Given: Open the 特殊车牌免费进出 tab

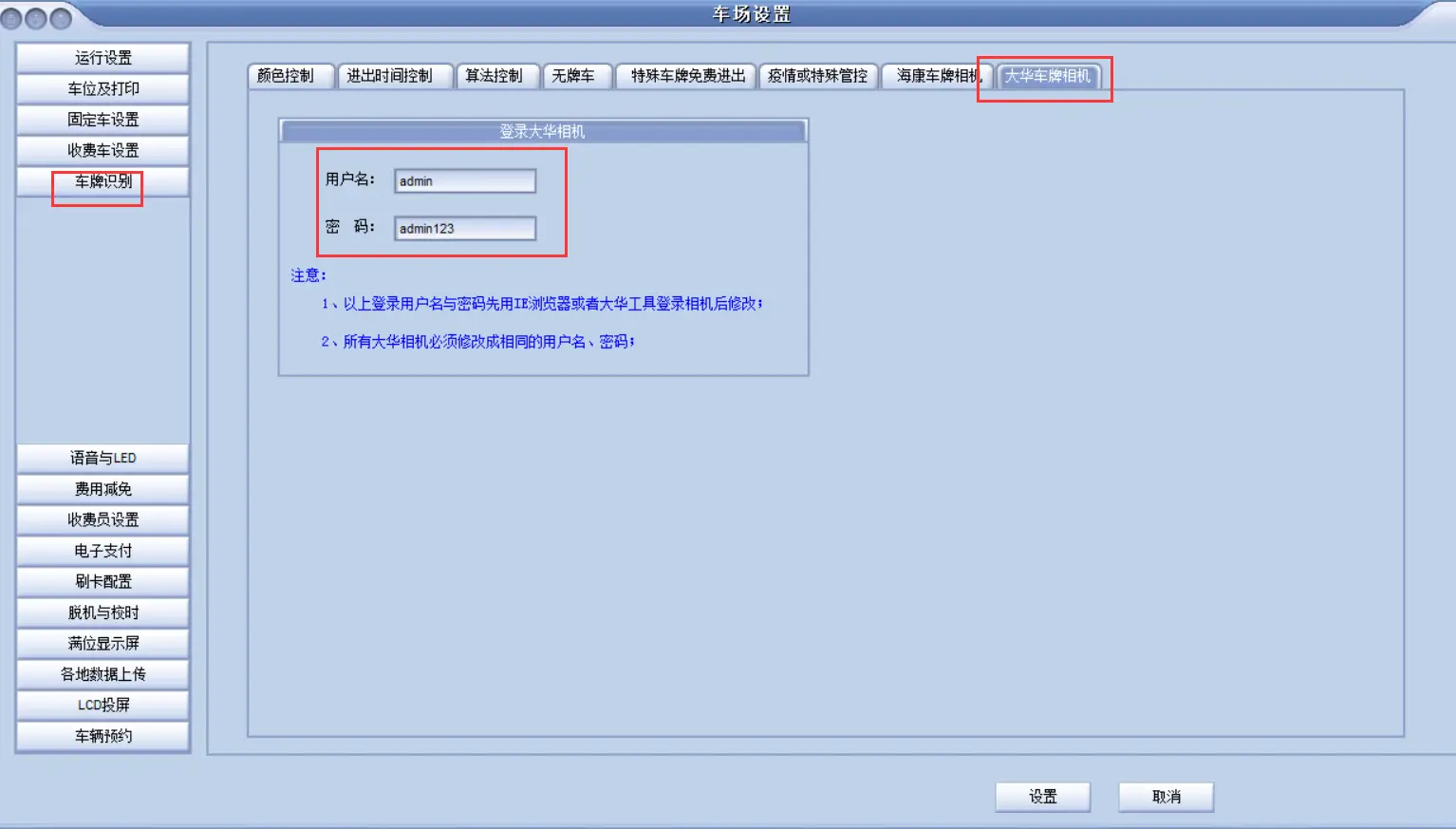Looking at the screenshot, I should point(687,76).
